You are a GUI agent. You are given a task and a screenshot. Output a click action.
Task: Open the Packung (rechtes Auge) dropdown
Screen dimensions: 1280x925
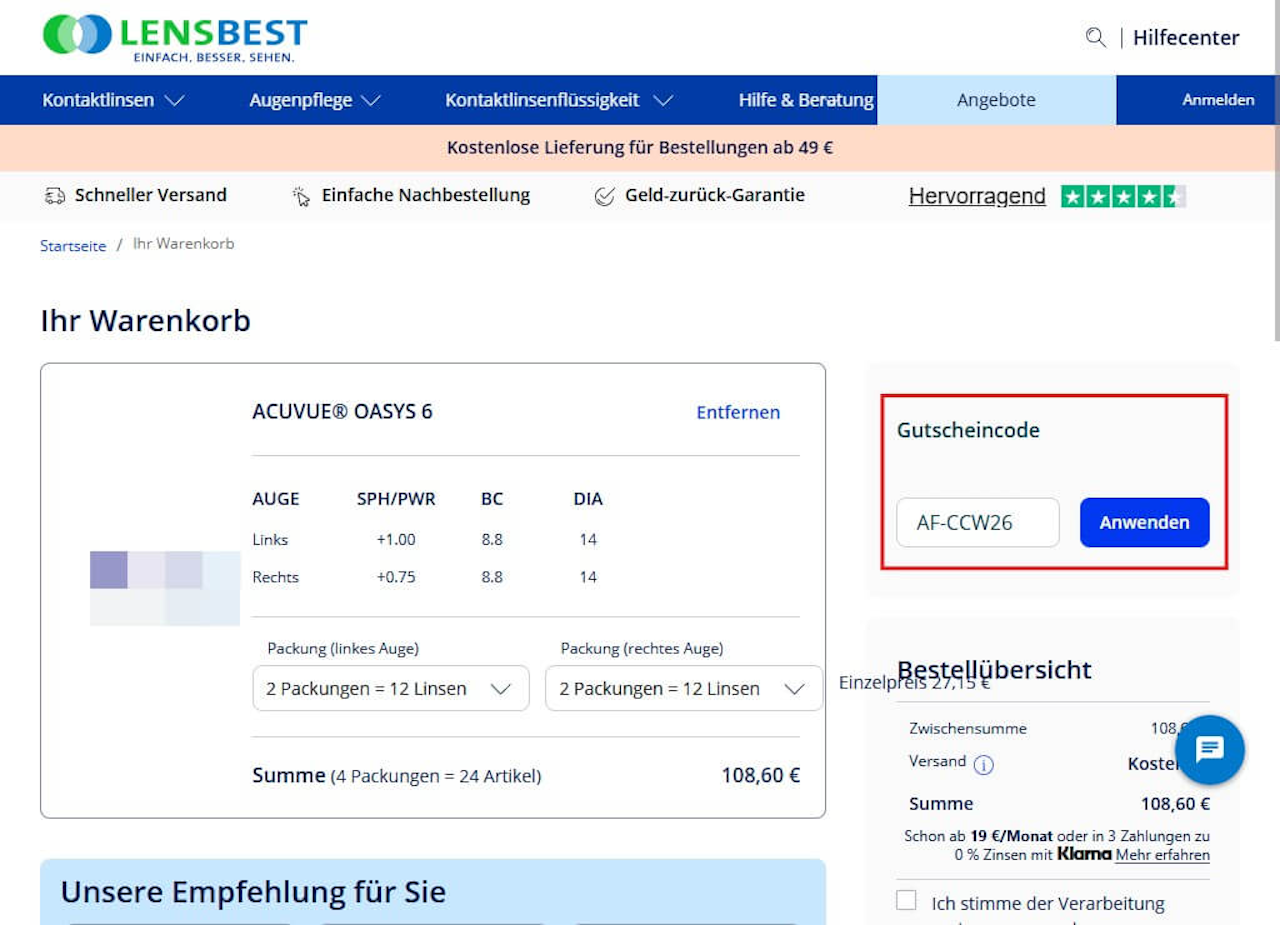click(684, 689)
